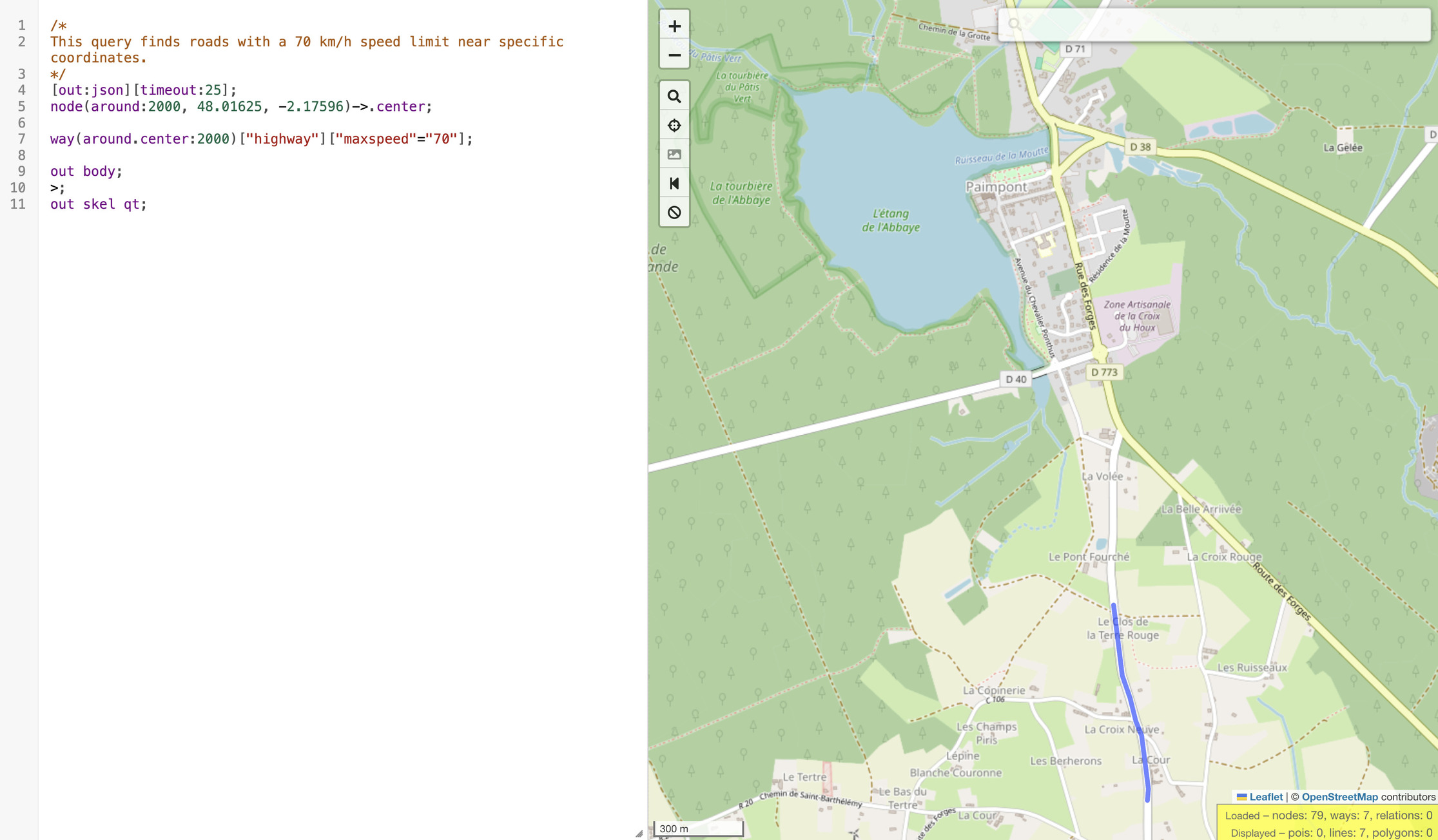Click line number 11 in gutter
Screen dimensions: 1438x840
click(18, 204)
